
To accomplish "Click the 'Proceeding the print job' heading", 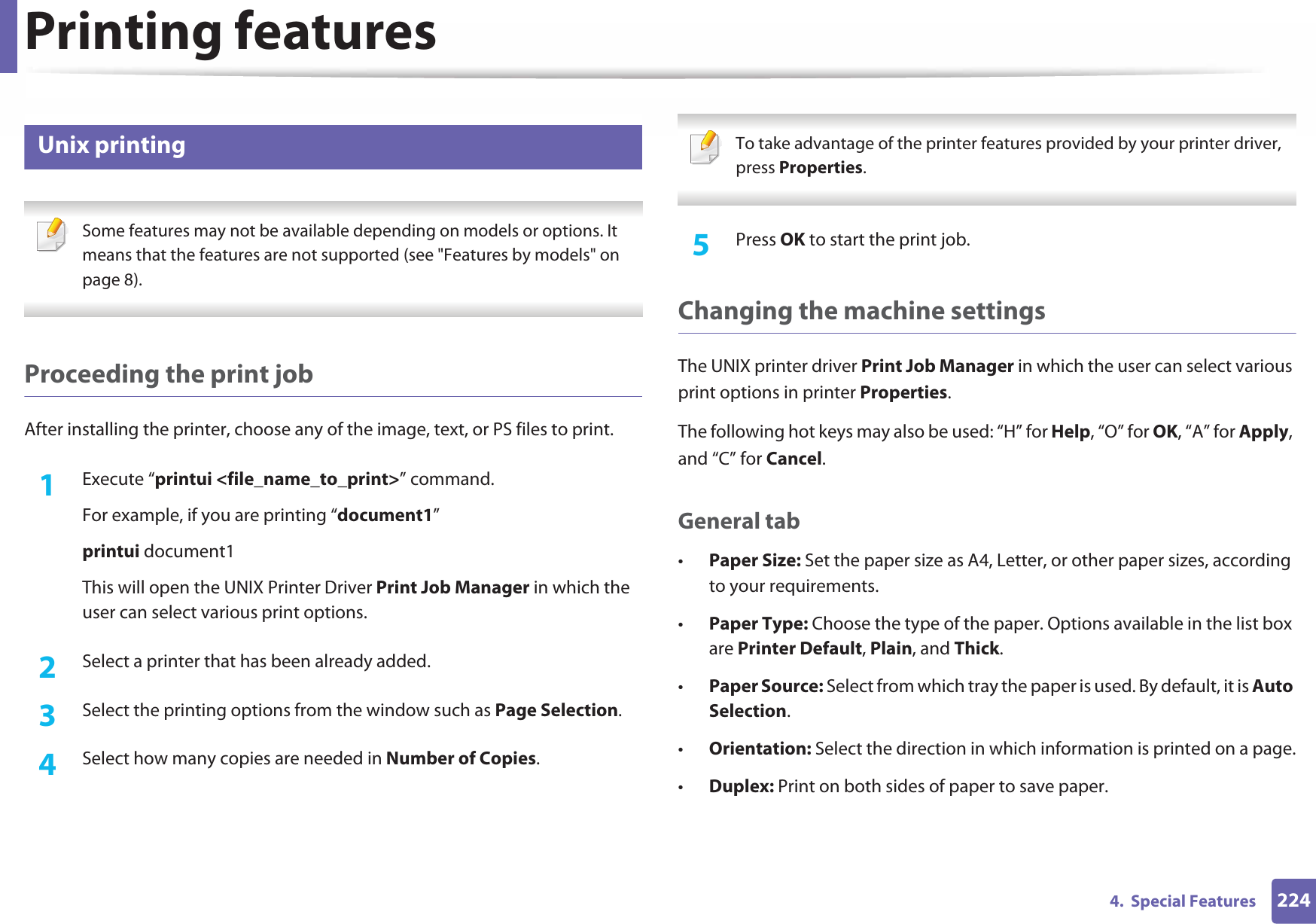I will coord(169,374).
